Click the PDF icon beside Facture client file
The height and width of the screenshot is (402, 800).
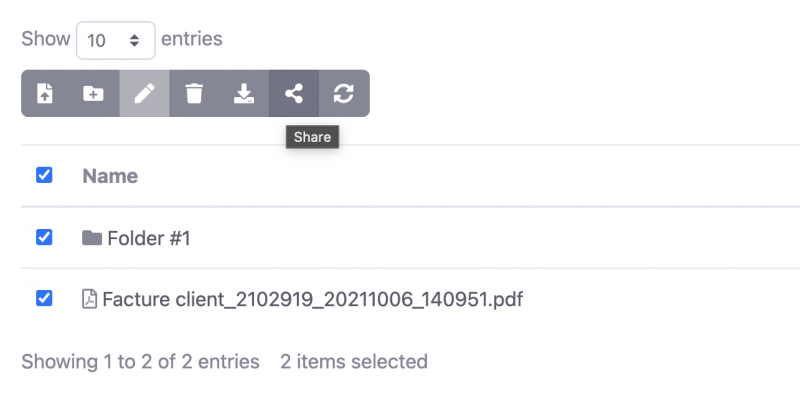click(90, 298)
